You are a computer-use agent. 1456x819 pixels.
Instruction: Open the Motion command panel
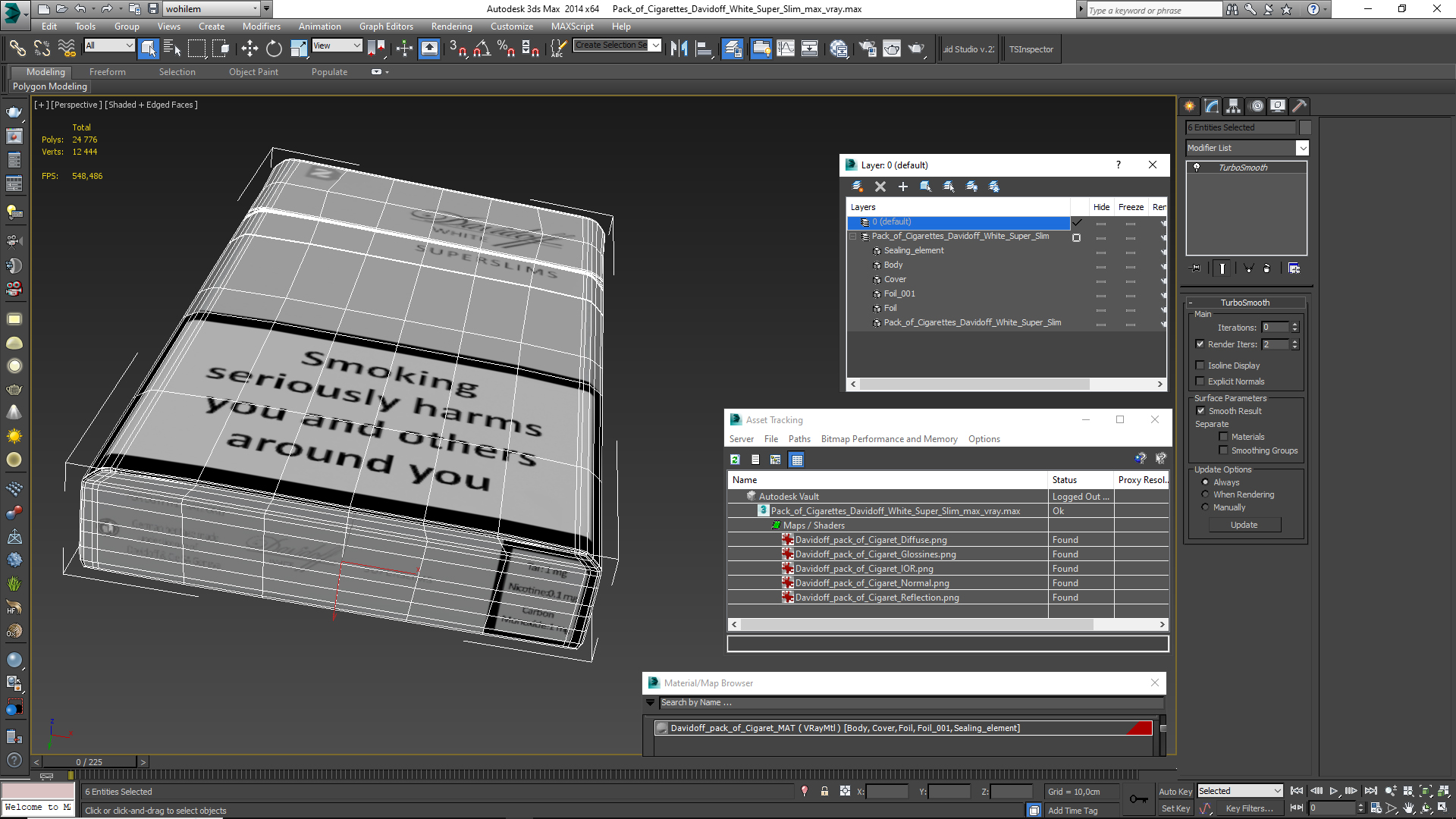point(1257,106)
